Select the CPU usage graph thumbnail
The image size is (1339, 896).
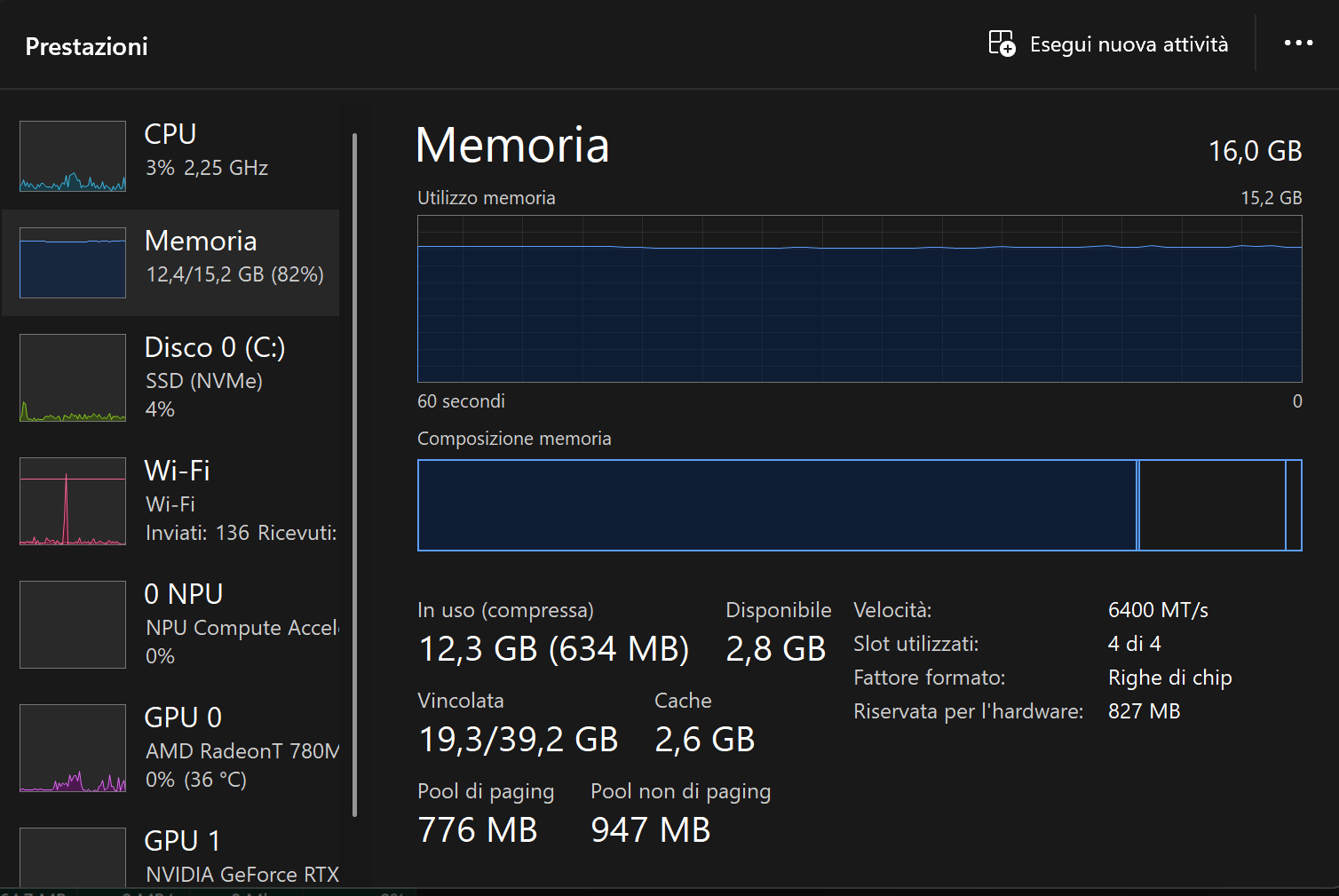click(x=73, y=156)
